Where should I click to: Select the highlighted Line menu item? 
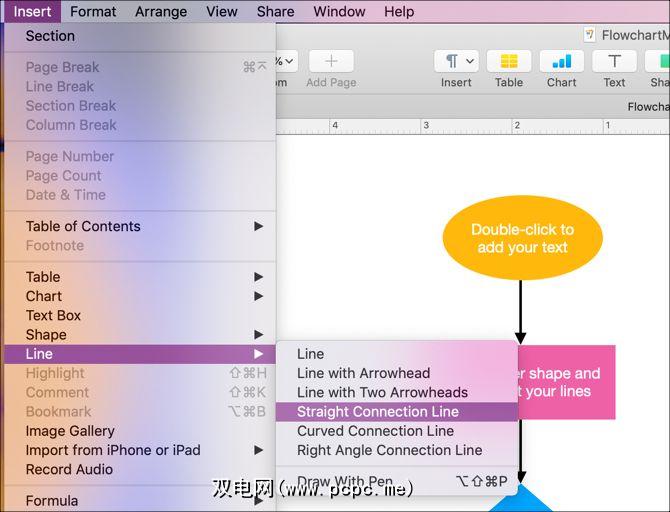coord(140,354)
